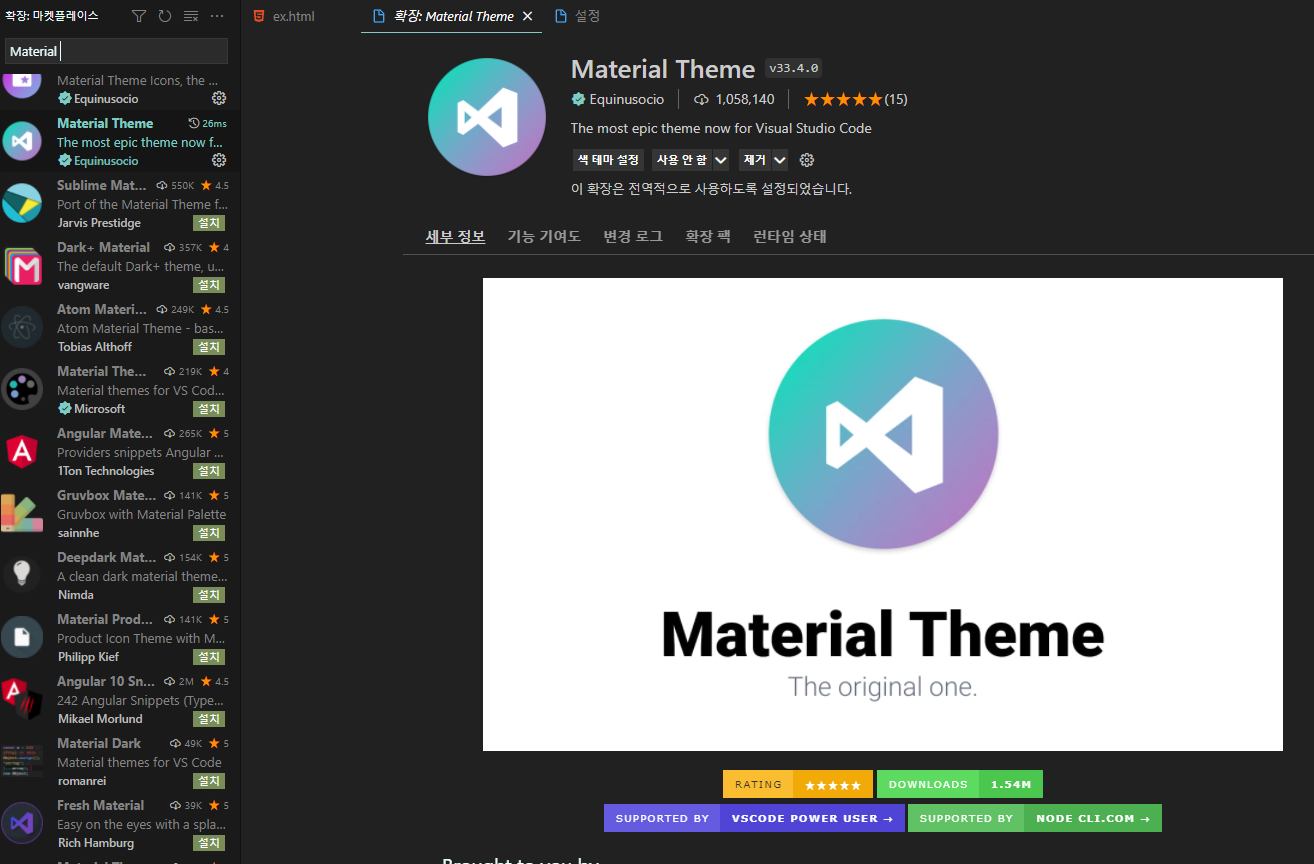This screenshot has height=864, width=1314.
Task: Install Atom Material Theme by Tobias Althoff
Action: click(209, 347)
